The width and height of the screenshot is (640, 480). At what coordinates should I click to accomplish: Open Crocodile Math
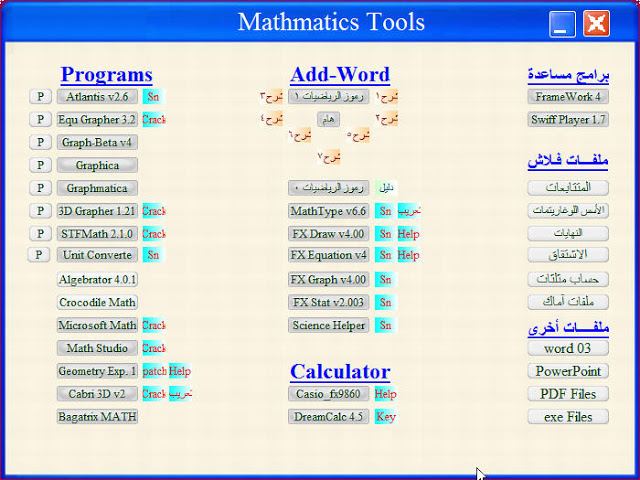tap(97, 302)
